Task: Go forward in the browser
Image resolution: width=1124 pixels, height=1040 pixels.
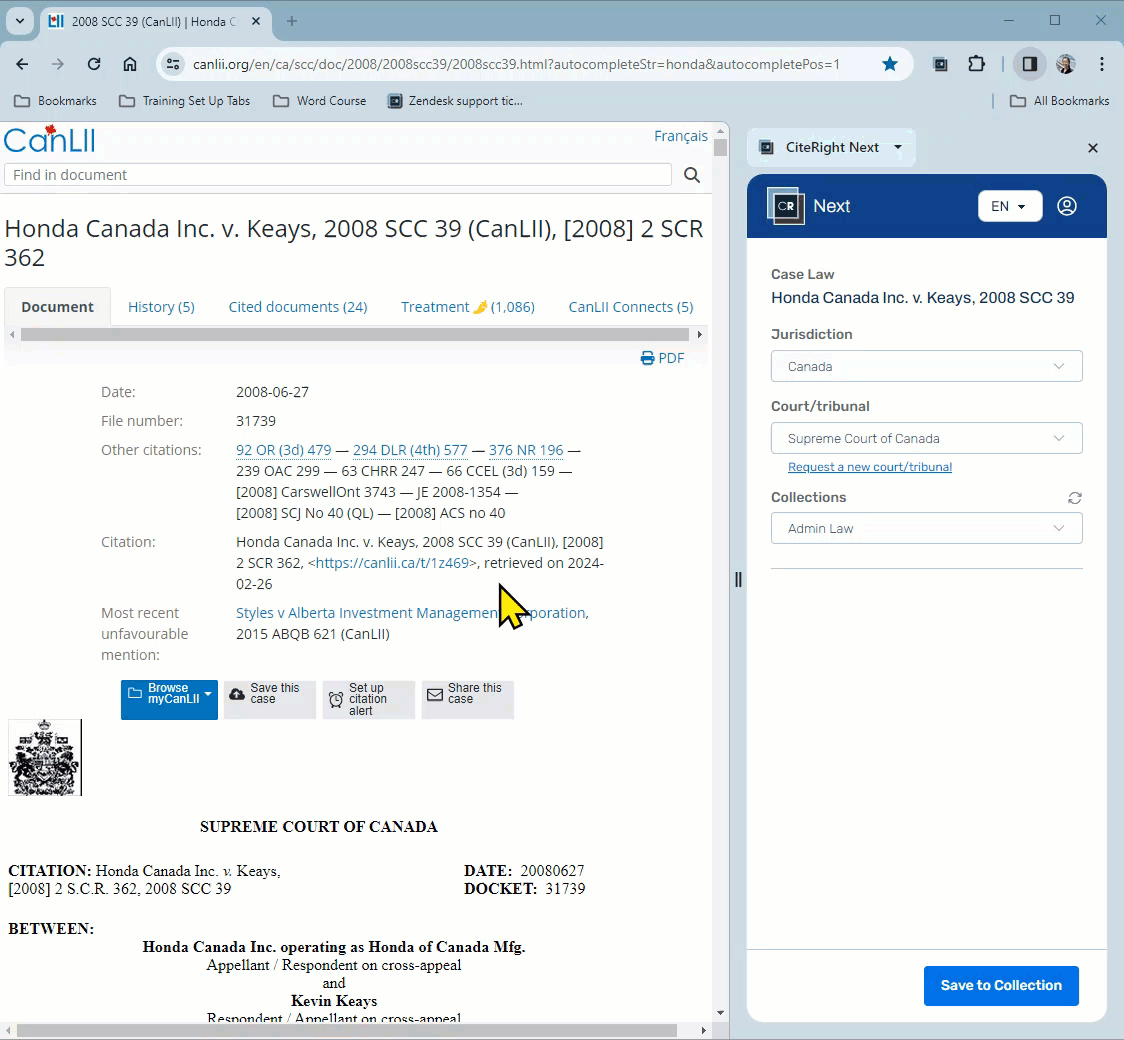Action: click(x=58, y=65)
